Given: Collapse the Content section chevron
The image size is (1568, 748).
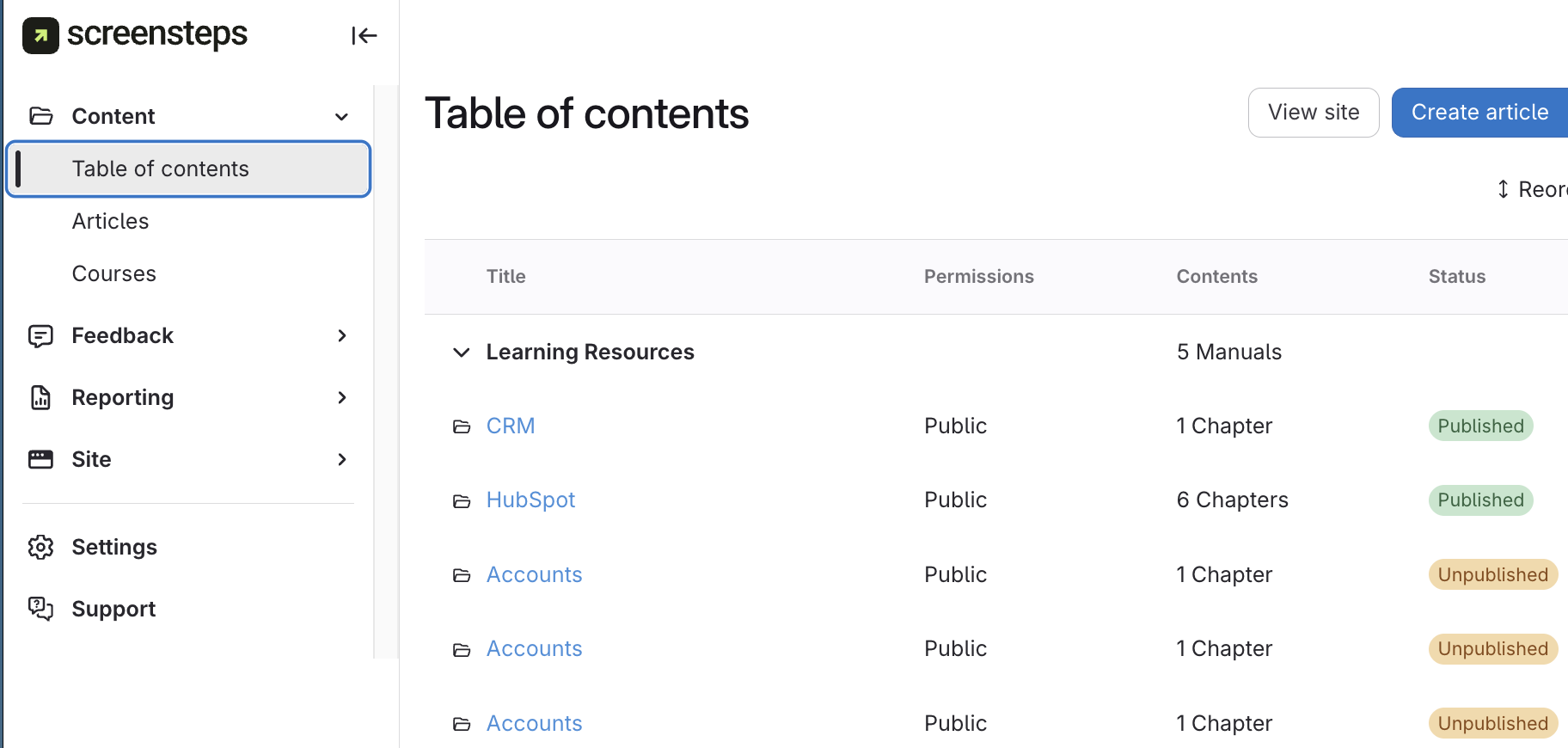Looking at the screenshot, I should click(x=341, y=117).
